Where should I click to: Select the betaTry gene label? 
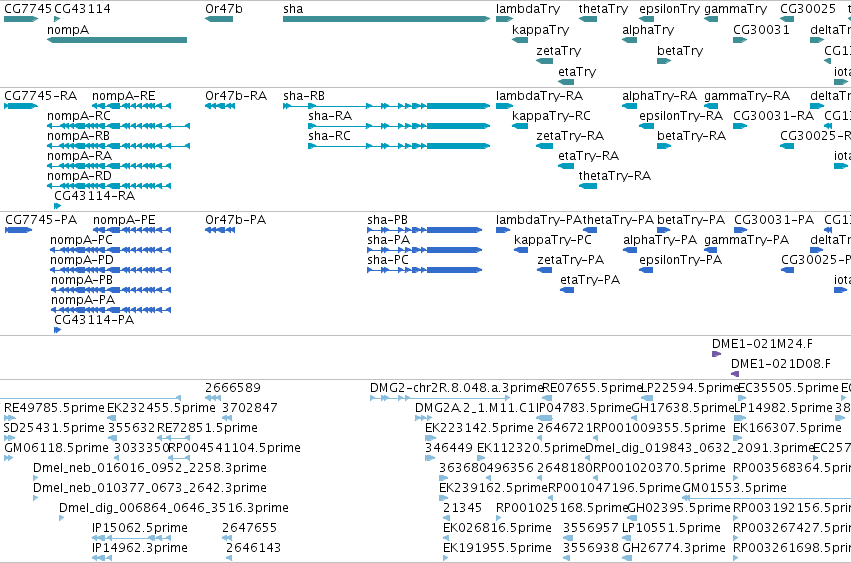pyautogui.click(x=679, y=50)
